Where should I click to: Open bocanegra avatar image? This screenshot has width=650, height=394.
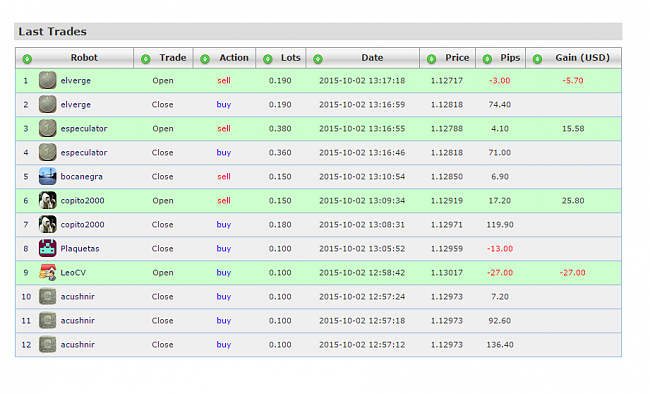click(47, 177)
